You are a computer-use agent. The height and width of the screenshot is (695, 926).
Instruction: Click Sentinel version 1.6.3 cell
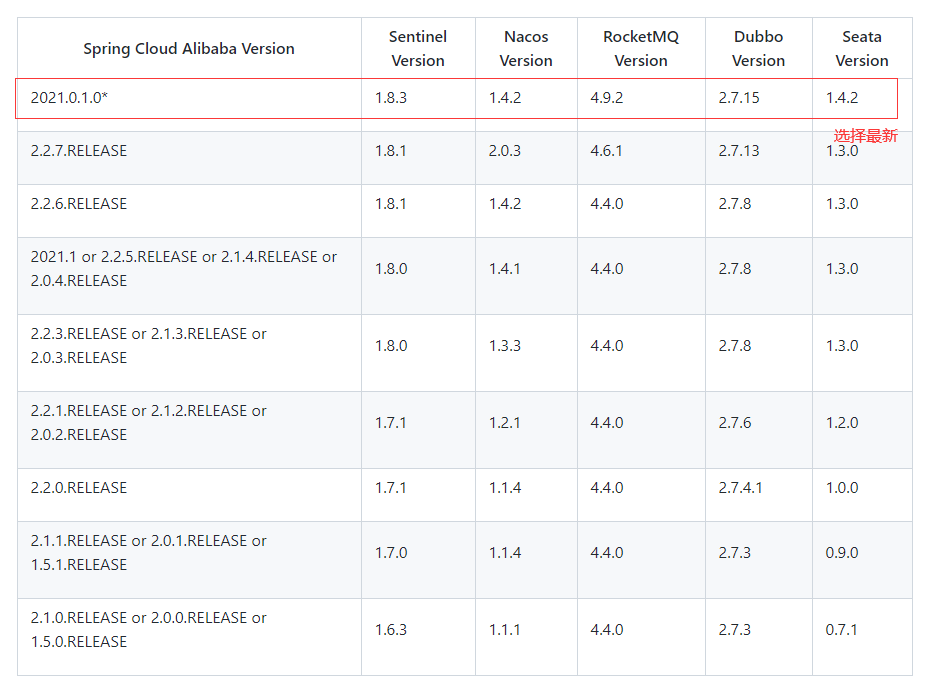click(x=391, y=630)
